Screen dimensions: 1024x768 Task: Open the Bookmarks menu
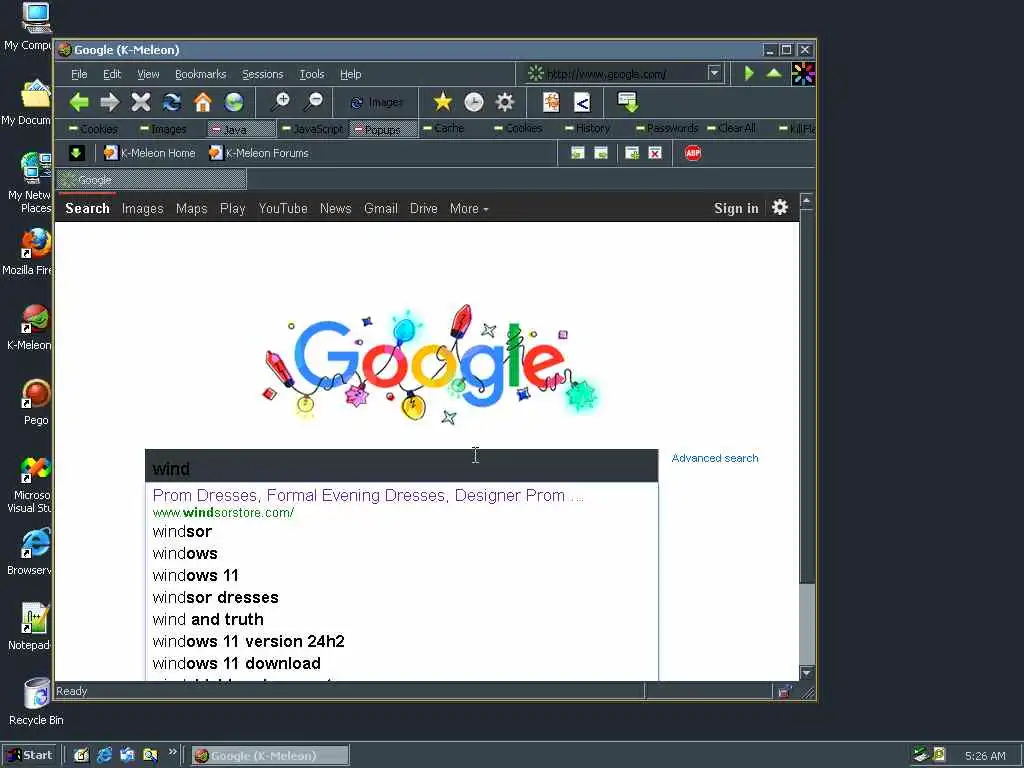200,74
